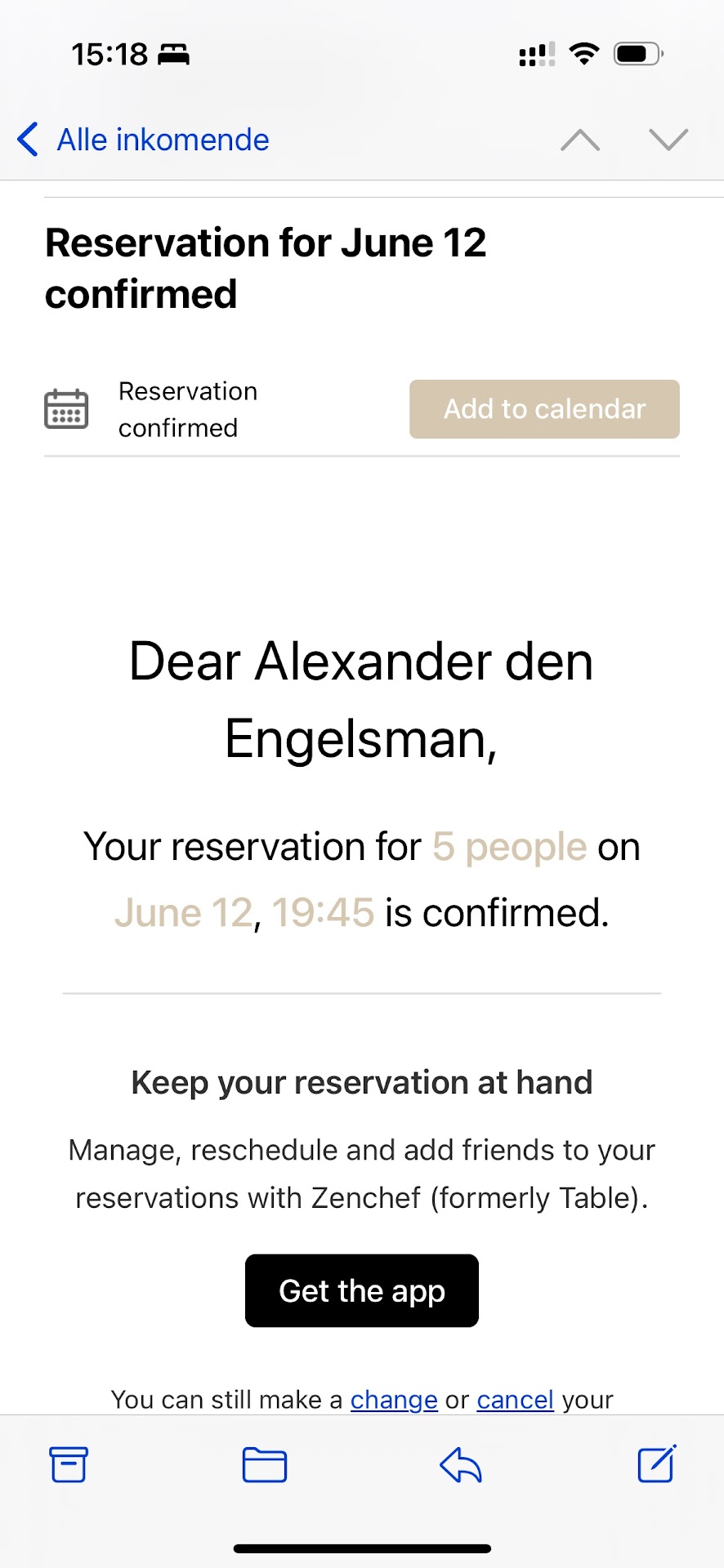Image resolution: width=724 pixels, height=1568 pixels.
Task: Tap the battery status icon
Action: pyautogui.click(x=638, y=55)
